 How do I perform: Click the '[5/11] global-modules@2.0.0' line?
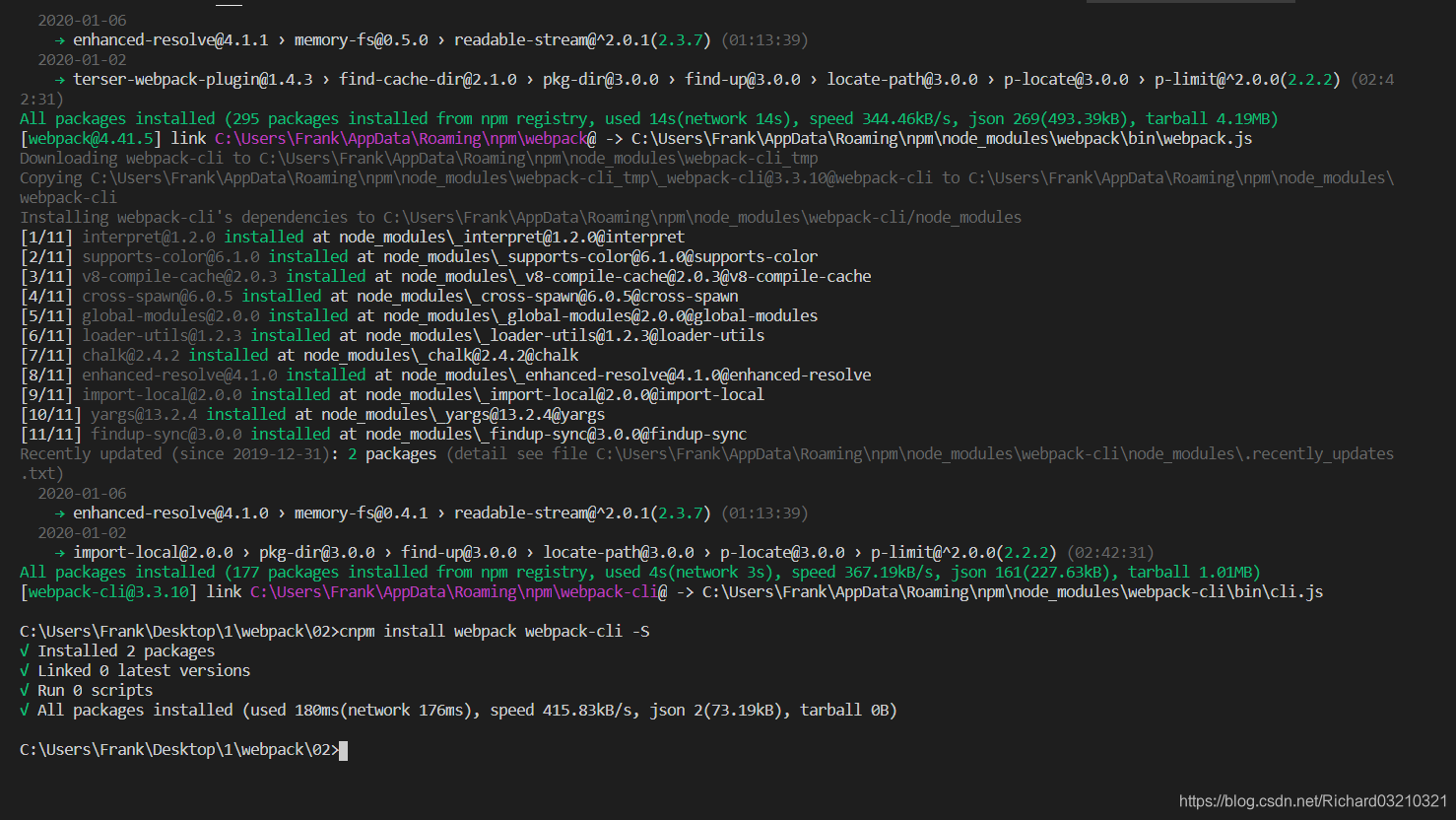coord(419,315)
